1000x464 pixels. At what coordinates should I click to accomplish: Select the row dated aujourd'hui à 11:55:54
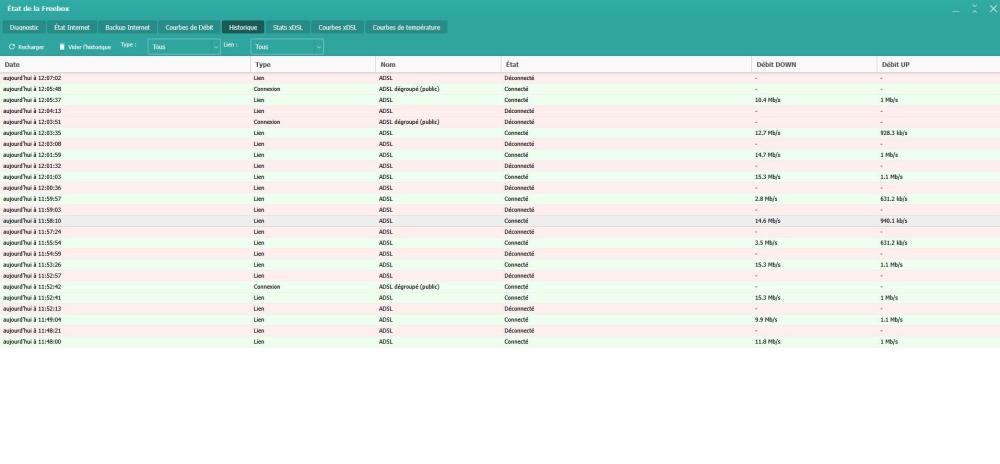(500, 243)
